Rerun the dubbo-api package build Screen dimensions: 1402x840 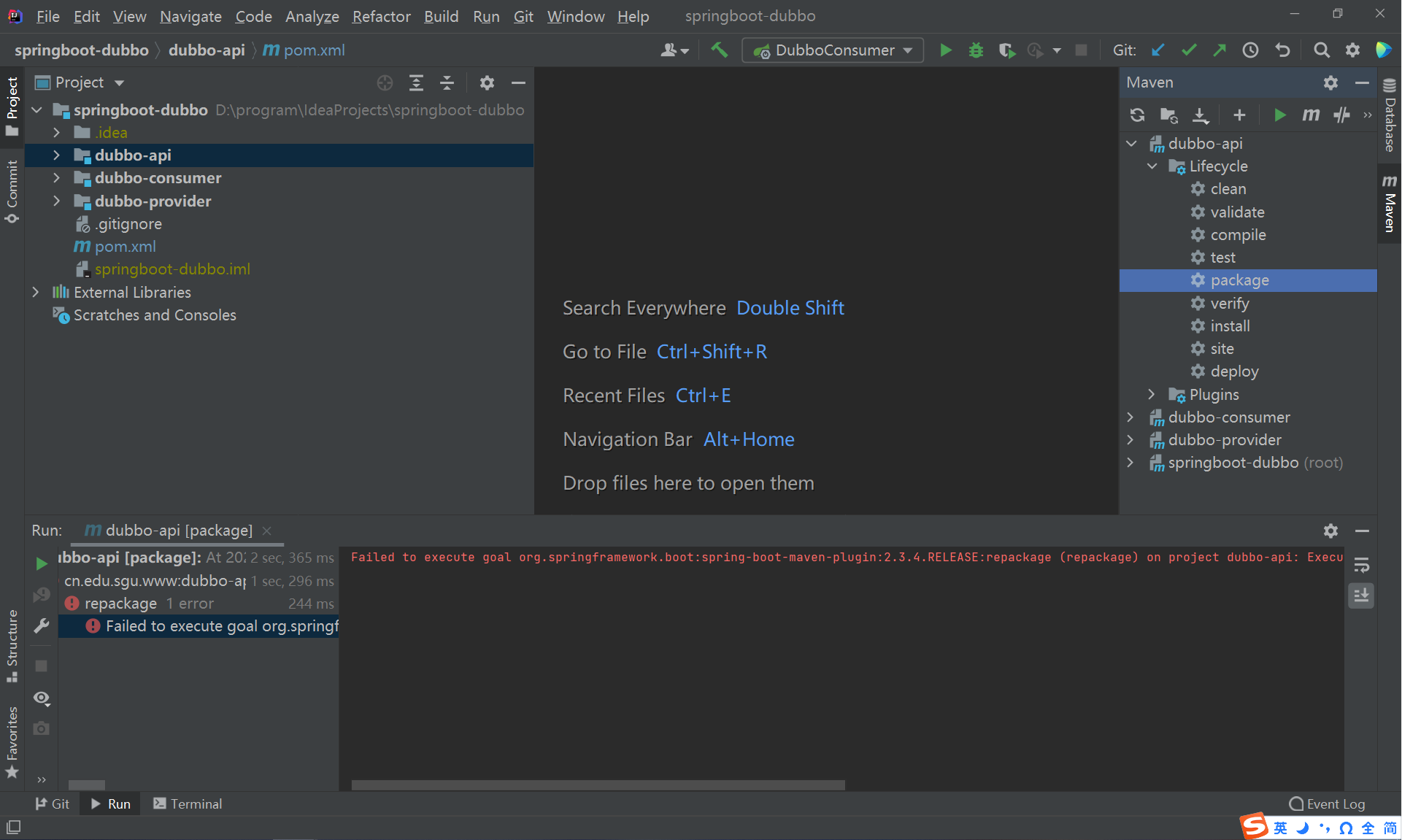tap(42, 563)
